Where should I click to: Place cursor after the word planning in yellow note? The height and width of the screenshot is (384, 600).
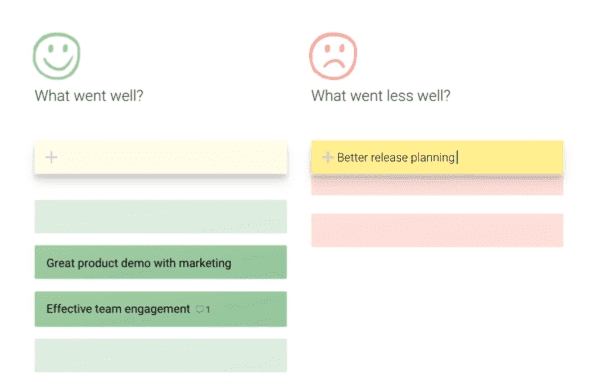pos(457,158)
